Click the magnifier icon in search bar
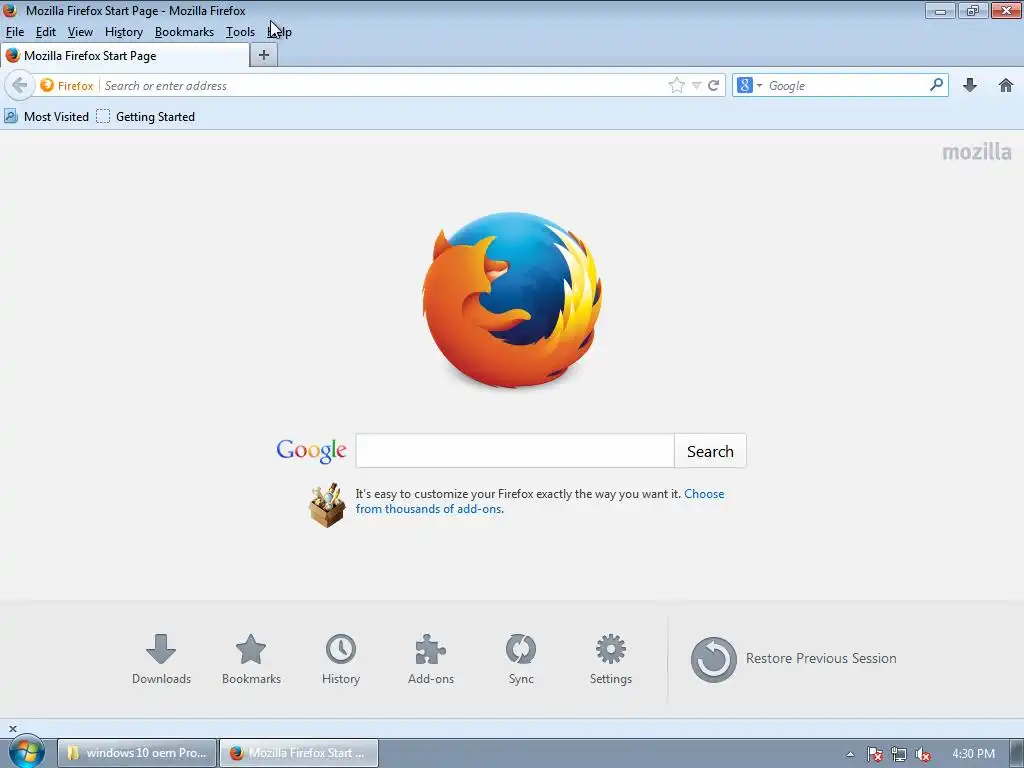 pyautogui.click(x=936, y=85)
